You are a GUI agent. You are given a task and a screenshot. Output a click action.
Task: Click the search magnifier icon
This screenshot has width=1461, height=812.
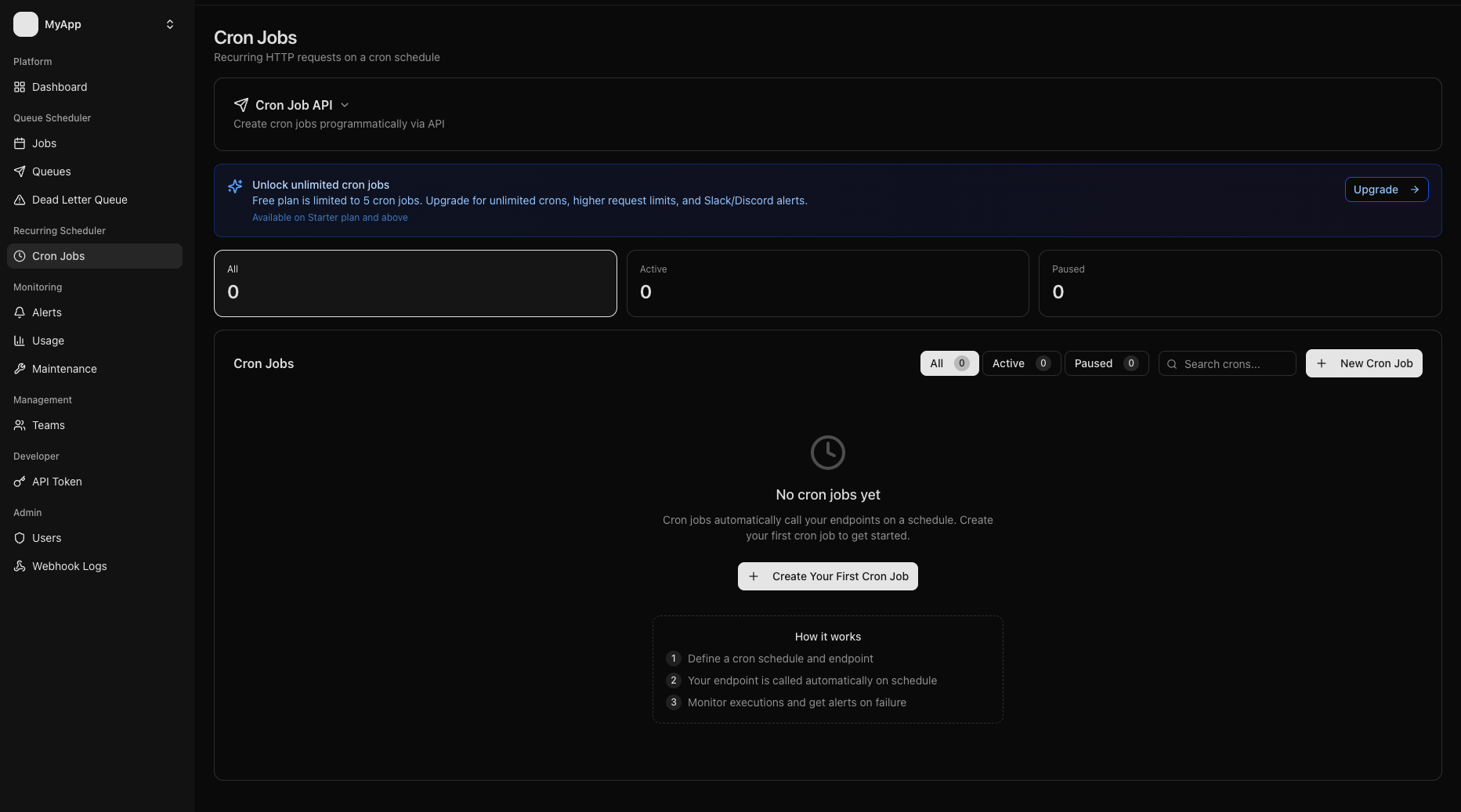pos(1172,364)
